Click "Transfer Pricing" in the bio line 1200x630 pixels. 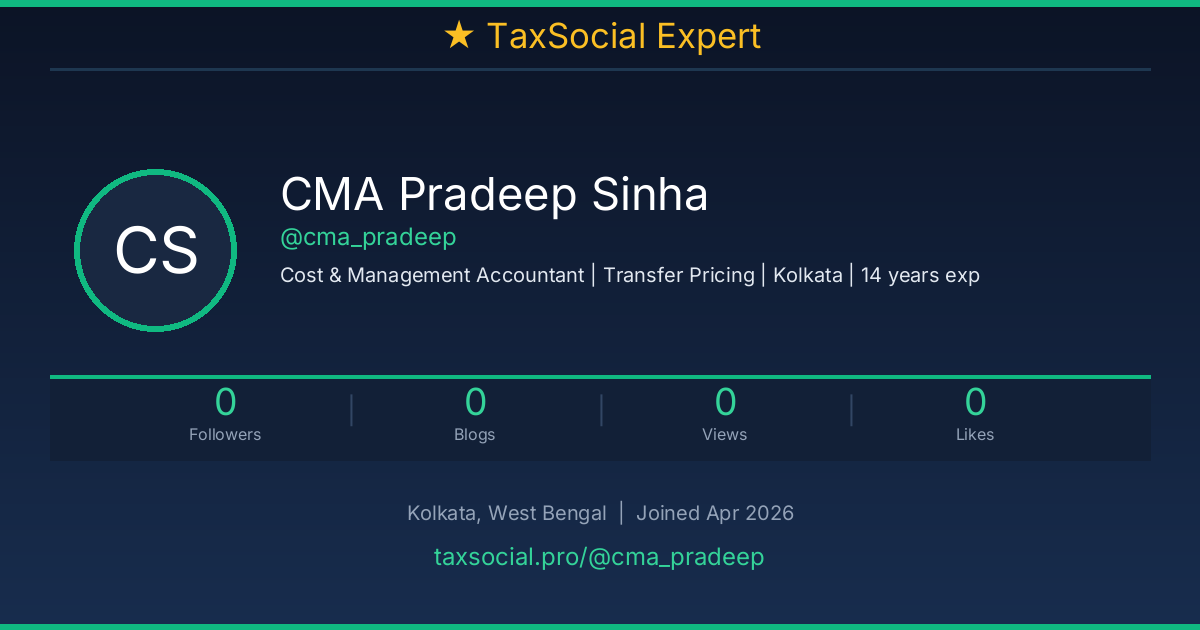679,275
